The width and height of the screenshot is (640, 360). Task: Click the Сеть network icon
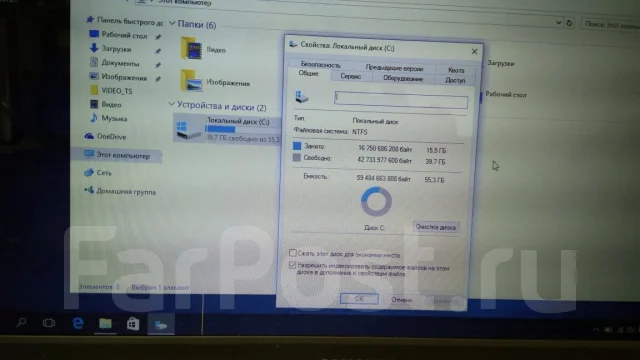coord(89,172)
